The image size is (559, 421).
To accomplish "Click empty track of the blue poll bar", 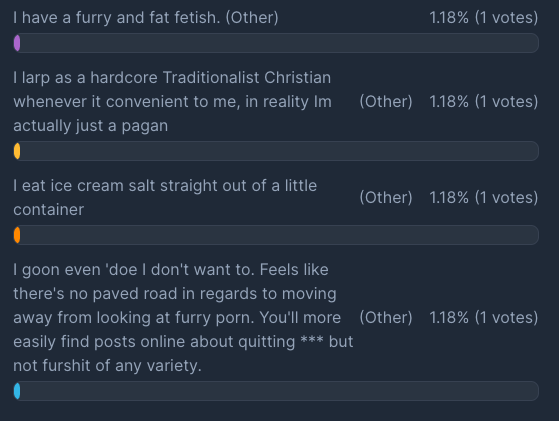I will click(x=279, y=391).
